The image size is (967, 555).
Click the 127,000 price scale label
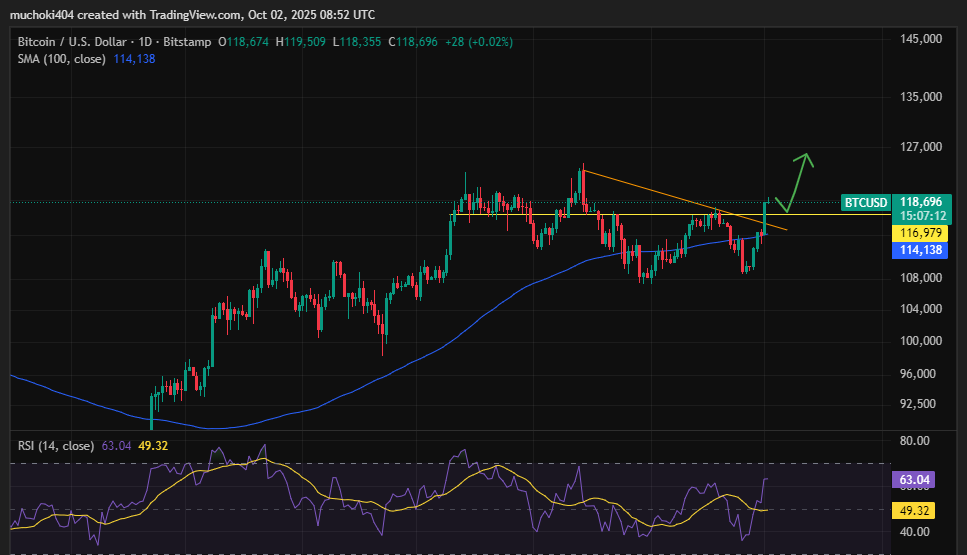click(922, 147)
